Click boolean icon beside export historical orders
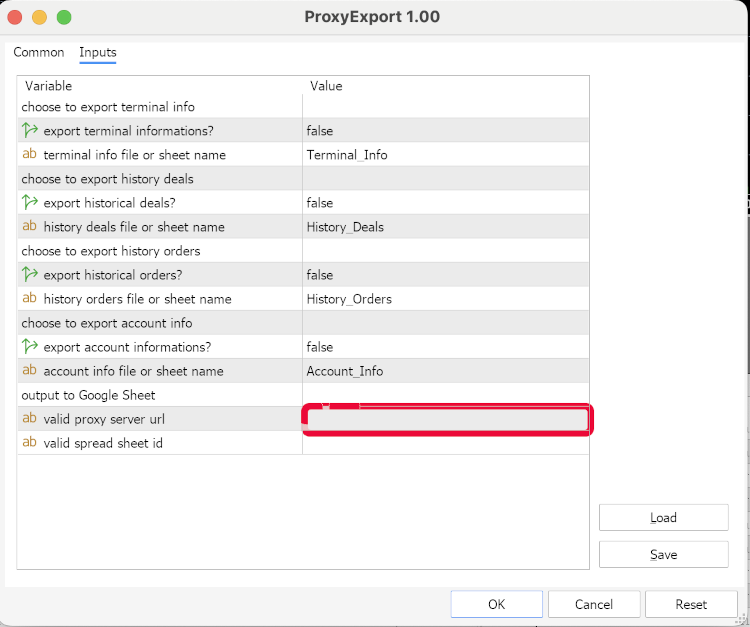This screenshot has width=750, height=627. 30,275
